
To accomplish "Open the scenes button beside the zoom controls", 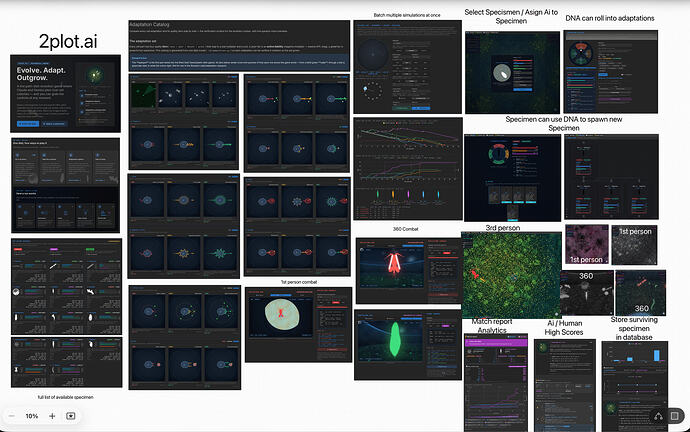I will (x=70, y=416).
